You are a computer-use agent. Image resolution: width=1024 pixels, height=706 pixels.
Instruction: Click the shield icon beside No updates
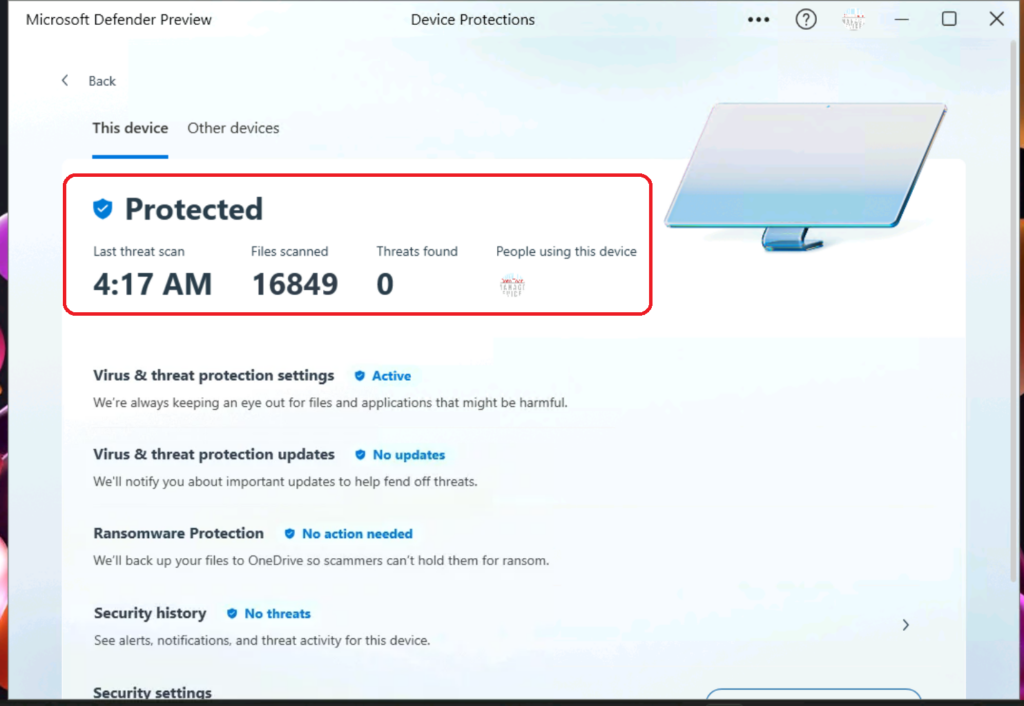pyautogui.click(x=360, y=455)
